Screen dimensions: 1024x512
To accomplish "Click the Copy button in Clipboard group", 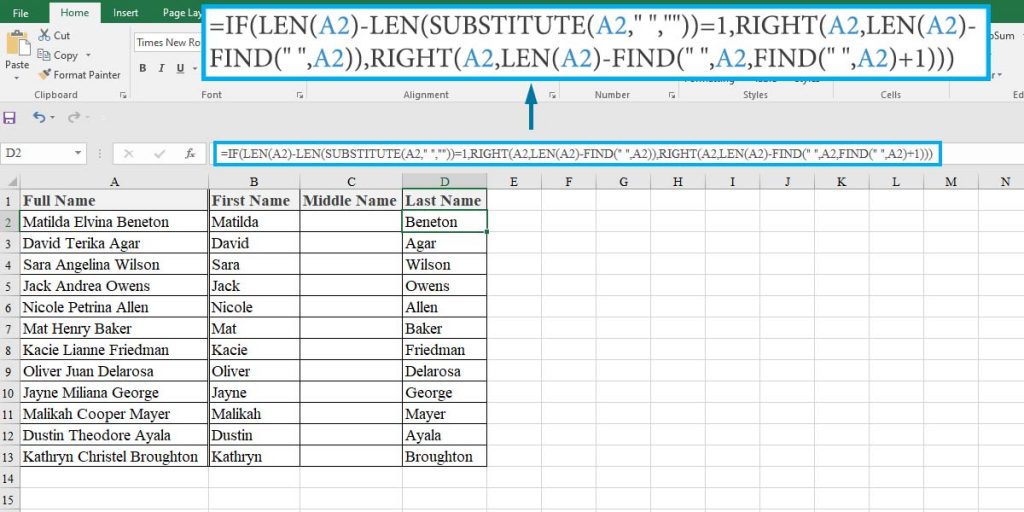I will 58,56.
